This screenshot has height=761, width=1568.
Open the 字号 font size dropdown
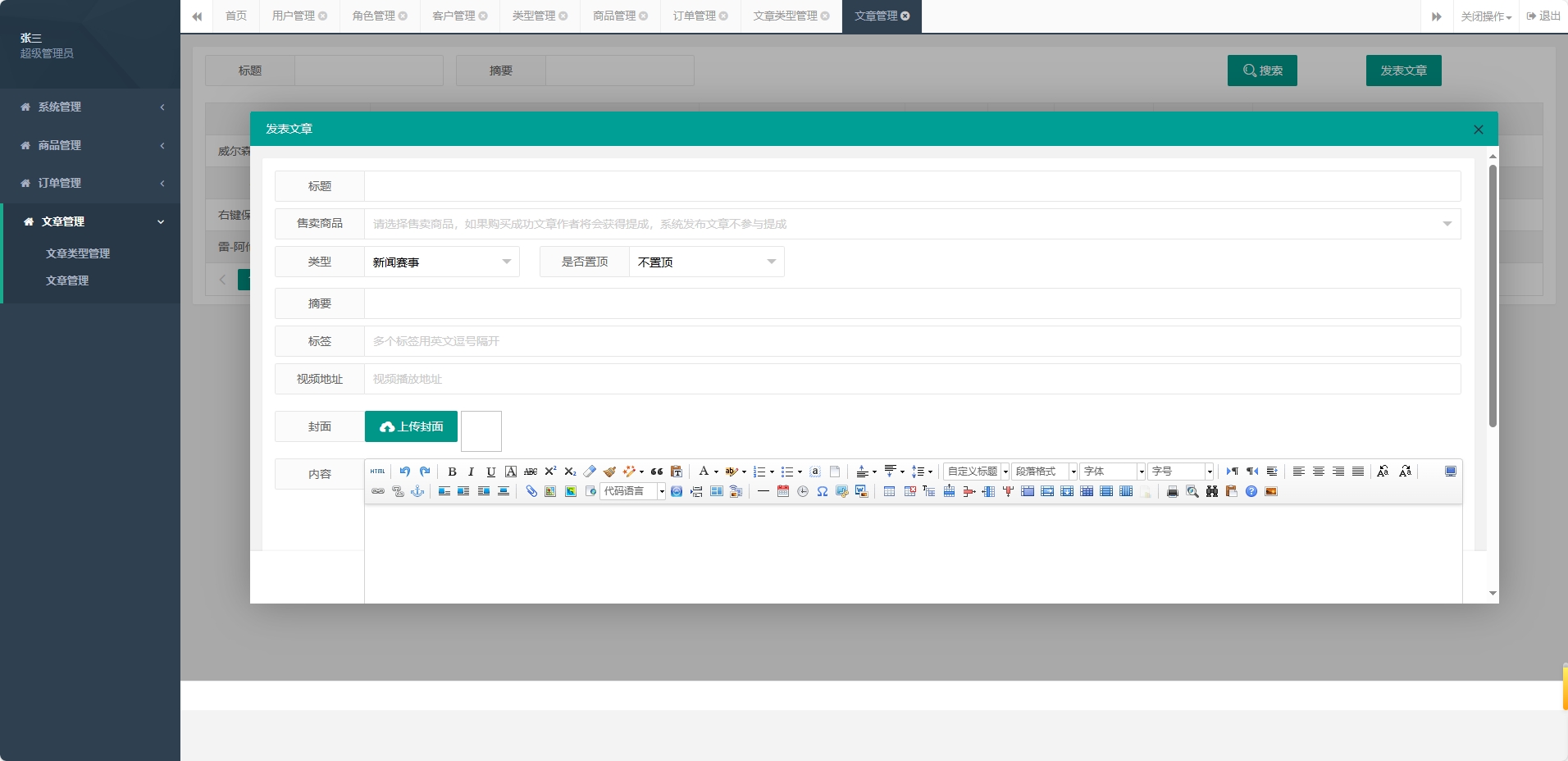1181,472
